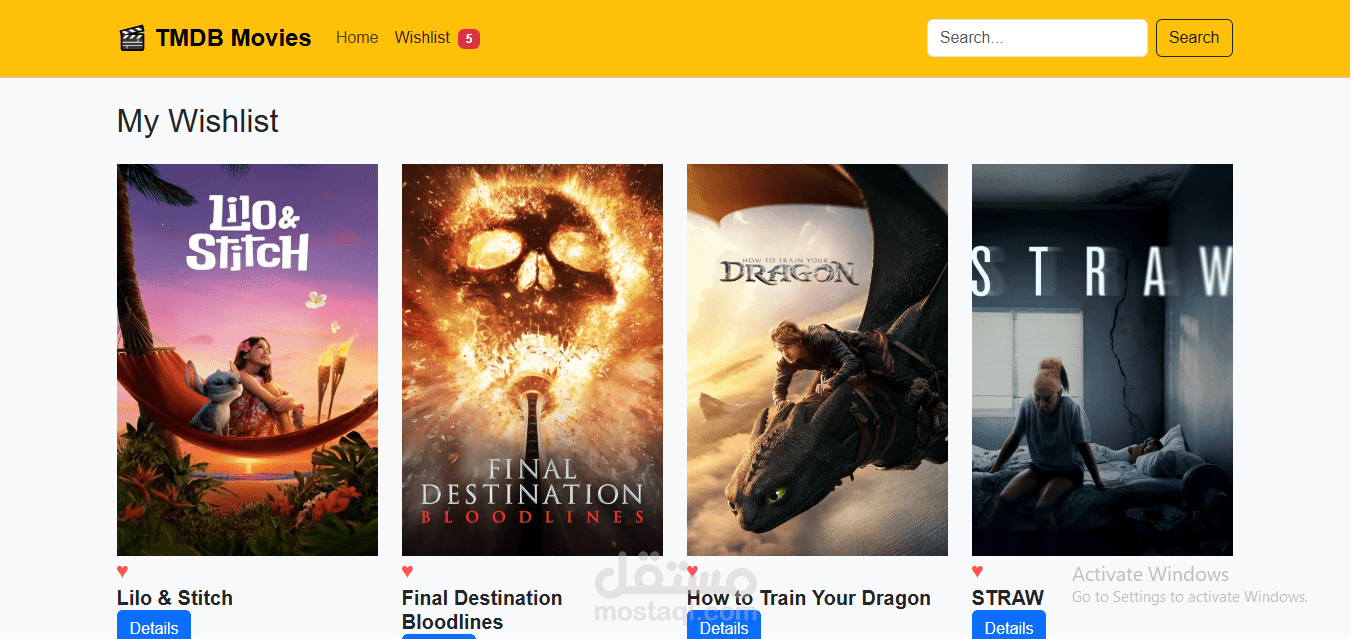Image resolution: width=1352 pixels, height=639 pixels.
Task: Open the Home nav link
Action: pos(357,38)
